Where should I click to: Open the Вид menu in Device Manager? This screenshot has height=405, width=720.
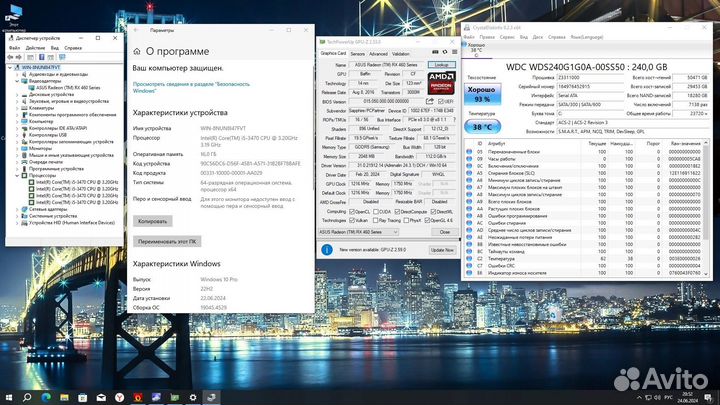click(x=55, y=48)
